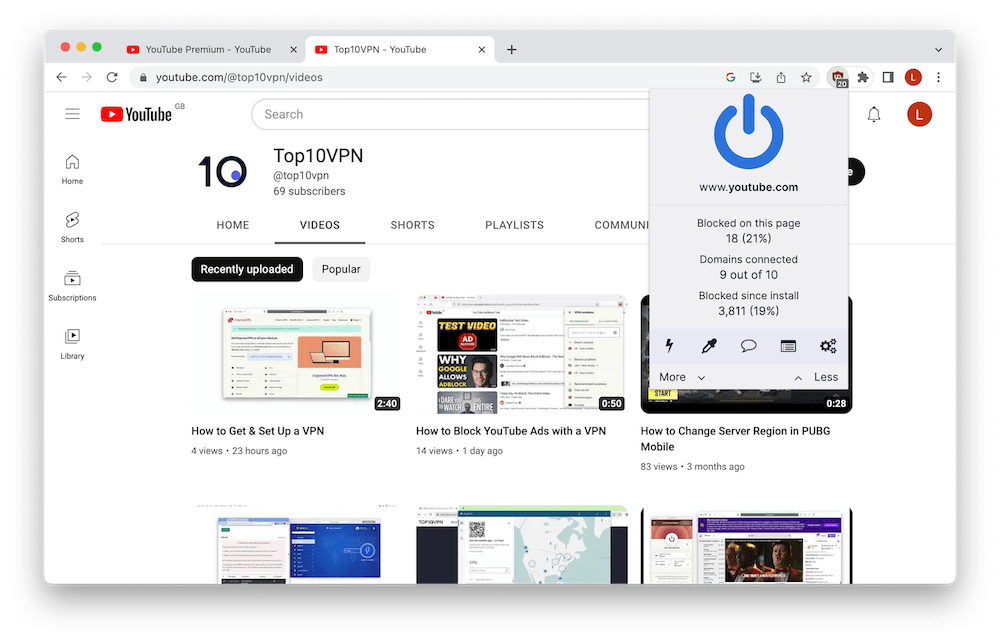The image size is (1000, 642).
Task: Focus the YouTube Search field
Action: (451, 114)
